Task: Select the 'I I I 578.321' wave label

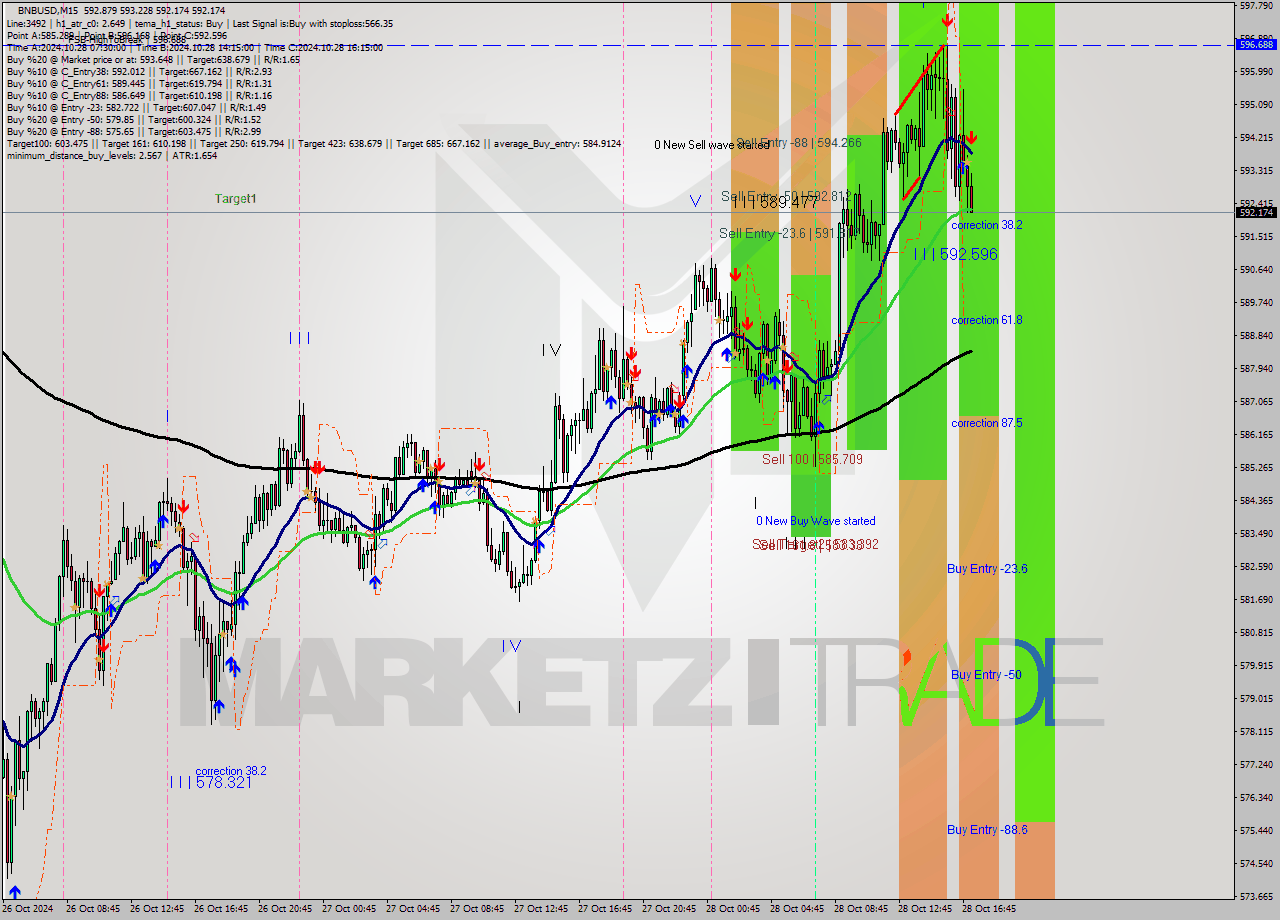Action: click(x=209, y=782)
